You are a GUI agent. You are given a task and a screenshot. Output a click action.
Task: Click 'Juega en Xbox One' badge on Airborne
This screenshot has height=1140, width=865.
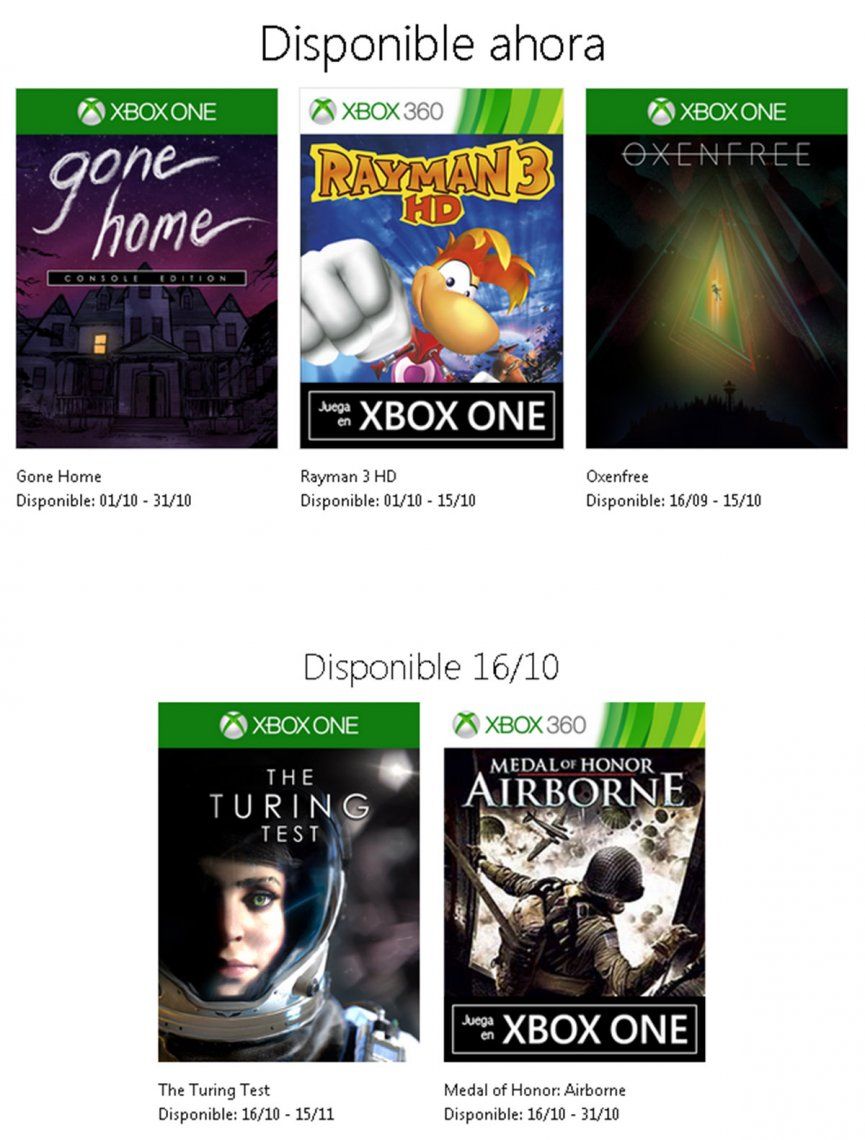(x=574, y=1029)
